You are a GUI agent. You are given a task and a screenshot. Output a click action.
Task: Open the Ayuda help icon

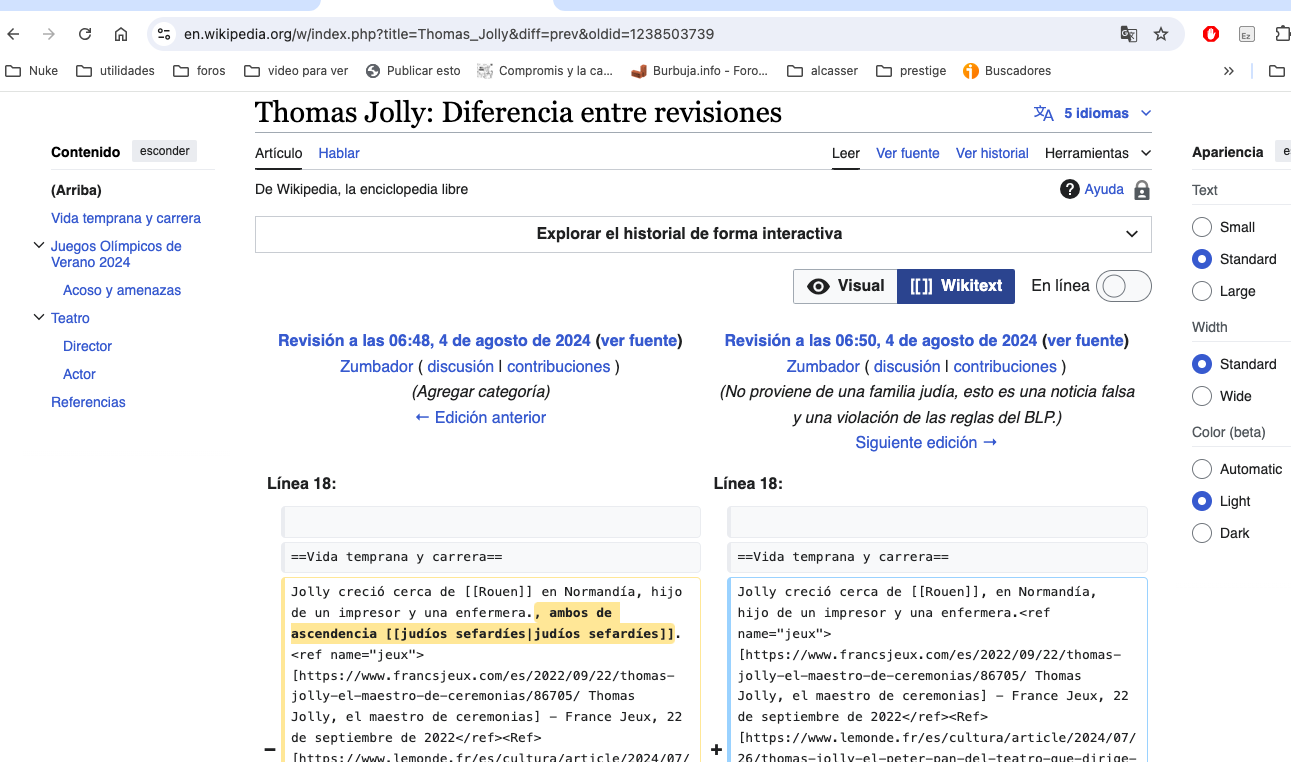1070,189
